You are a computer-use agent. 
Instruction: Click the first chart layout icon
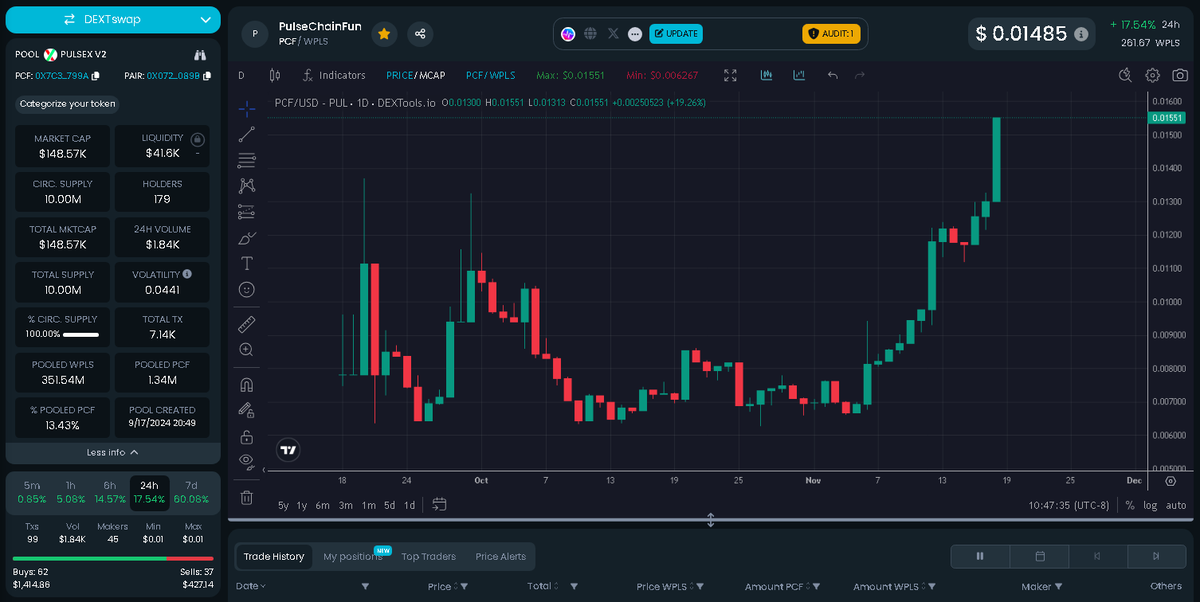767,75
